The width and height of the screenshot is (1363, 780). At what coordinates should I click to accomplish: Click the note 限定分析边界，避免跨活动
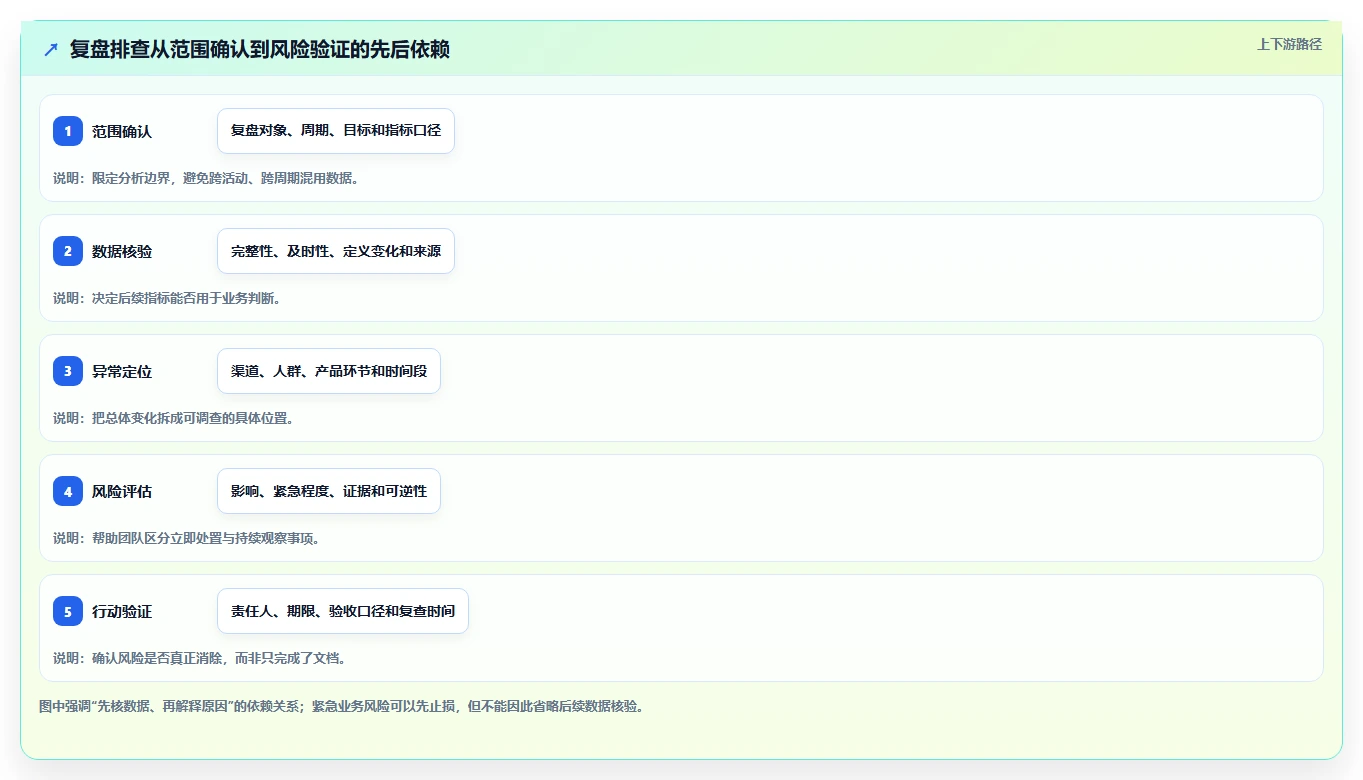(x=206, y=178)
